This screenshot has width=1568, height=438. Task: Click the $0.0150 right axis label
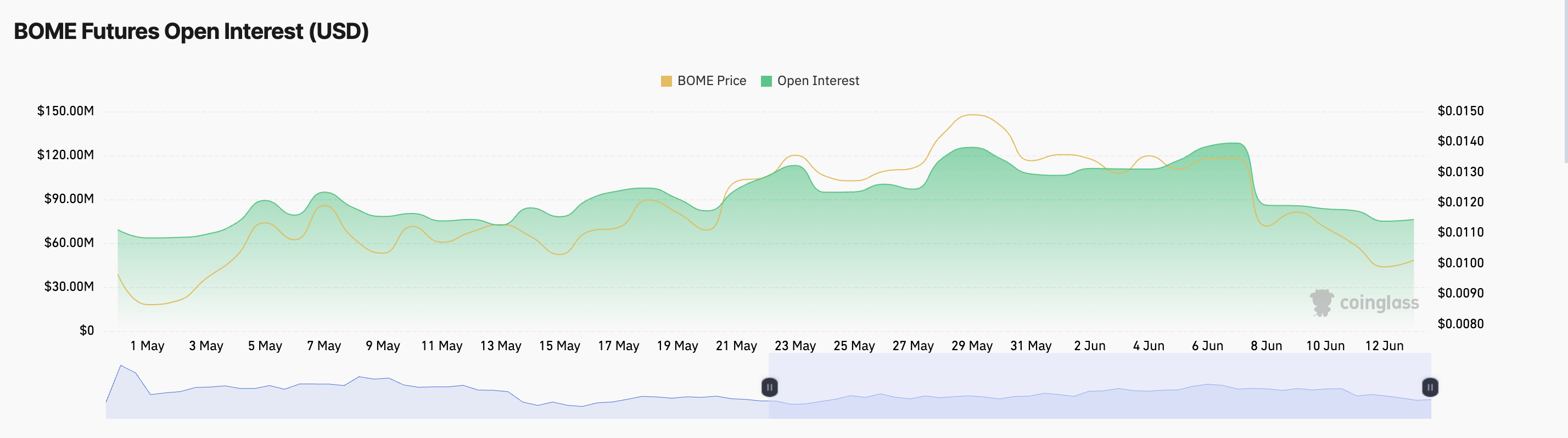1460,111
